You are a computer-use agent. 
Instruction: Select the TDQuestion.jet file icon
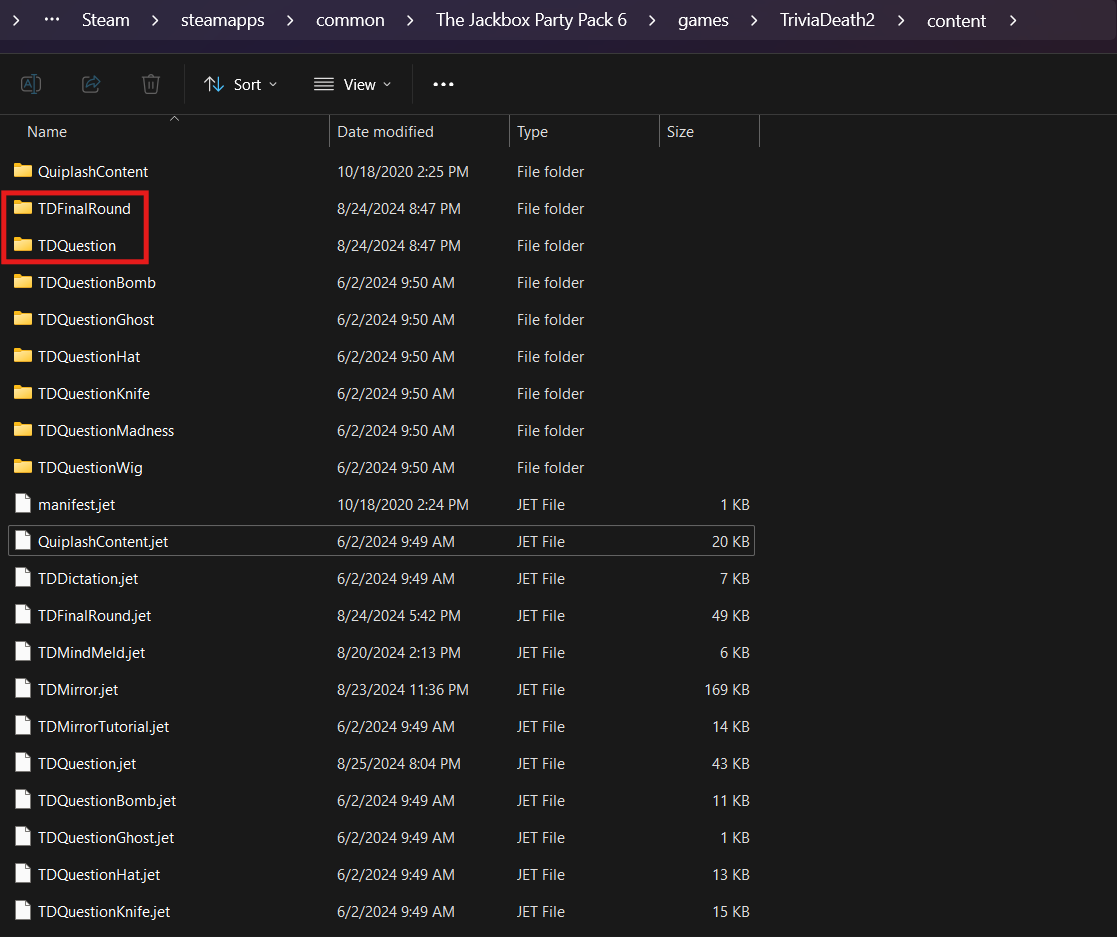(23, 763)
